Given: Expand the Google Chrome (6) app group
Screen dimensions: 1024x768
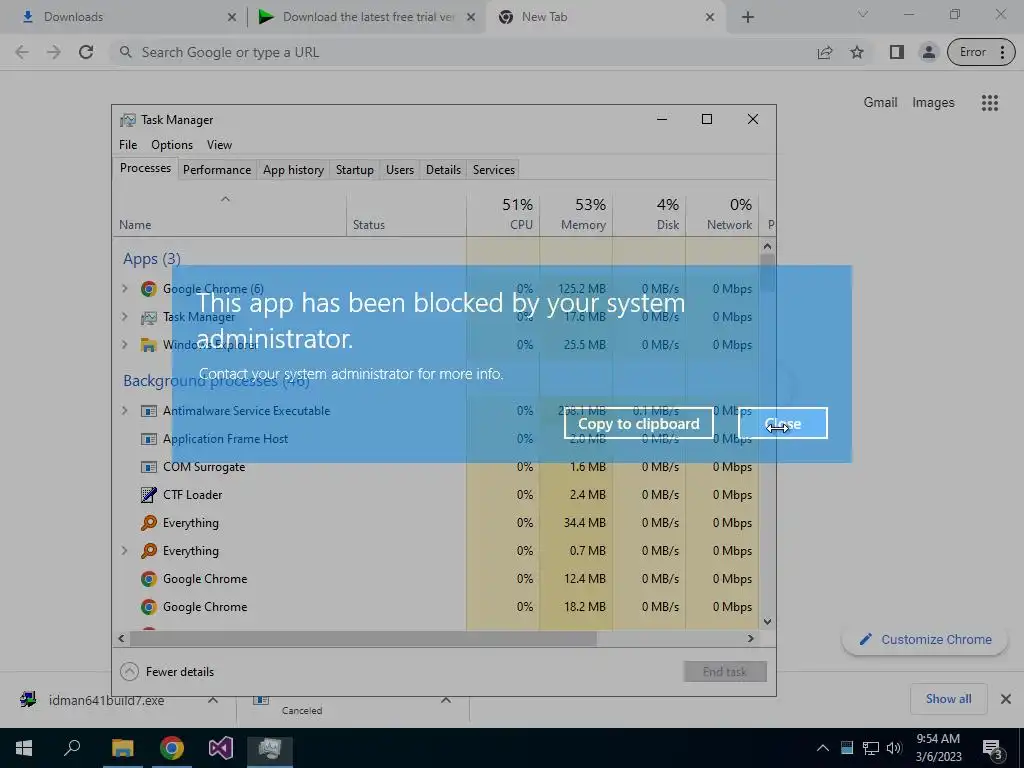Looking at the screenshot, I should tap(125, 288).
